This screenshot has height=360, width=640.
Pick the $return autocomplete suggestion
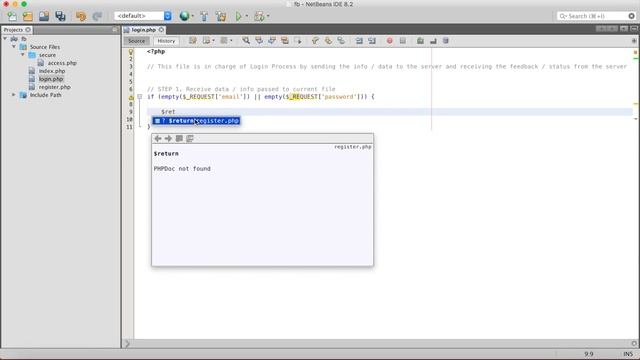(x=196, y=121)
